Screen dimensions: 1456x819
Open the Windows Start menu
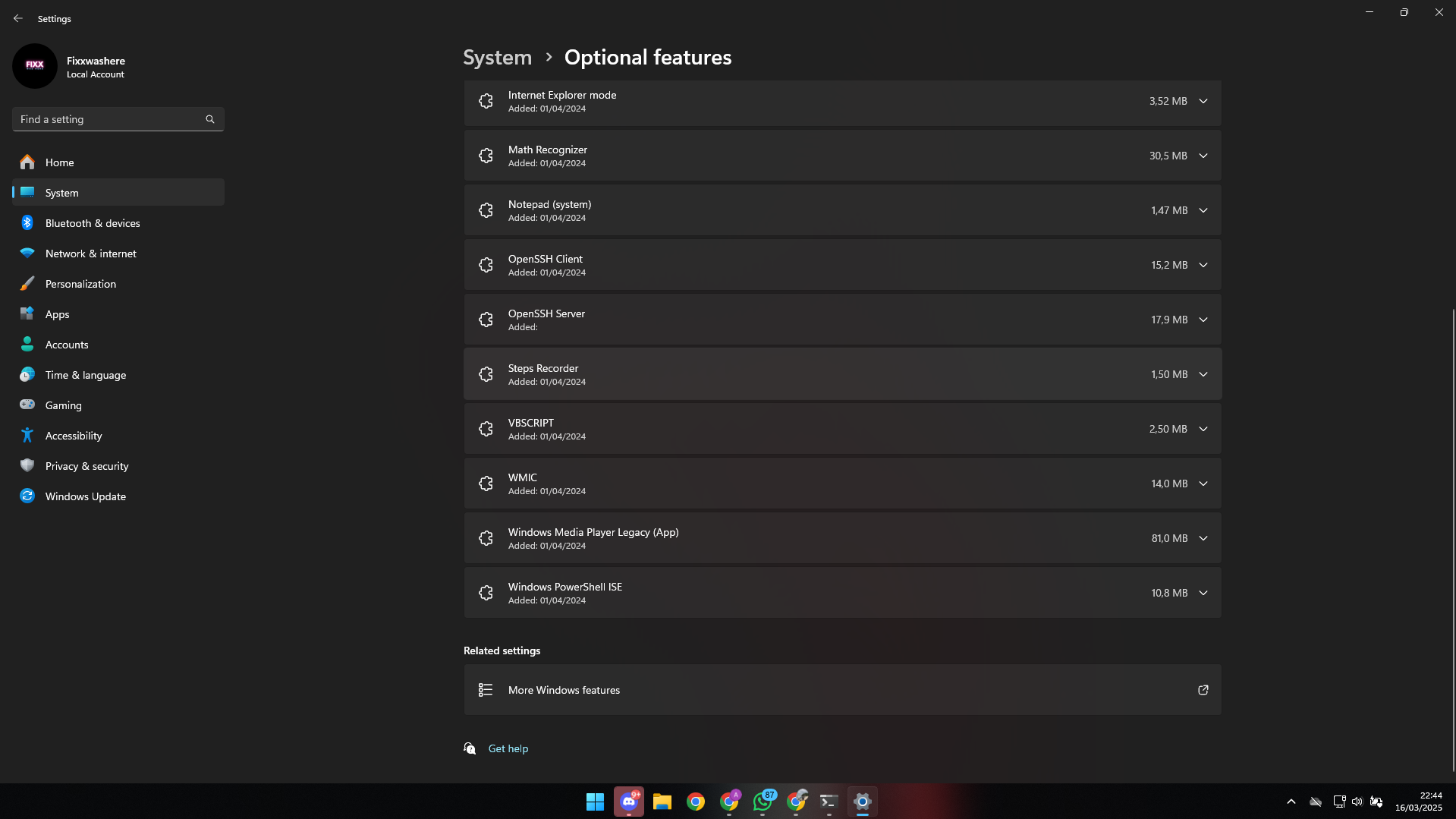point(596,802)
